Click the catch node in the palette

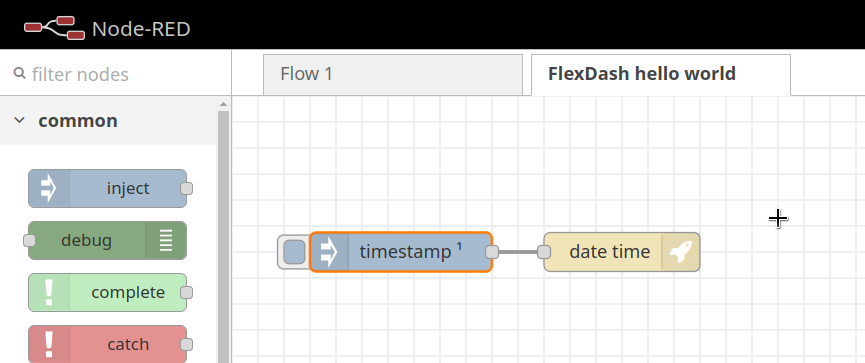108,344
